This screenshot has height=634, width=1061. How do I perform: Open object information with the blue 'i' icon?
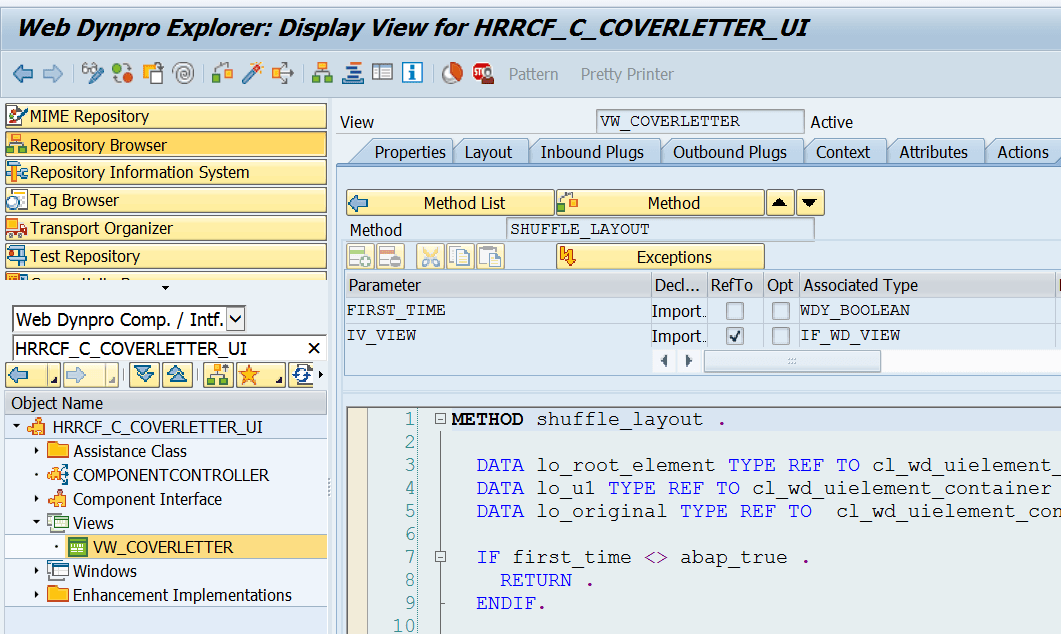[412, 72]
